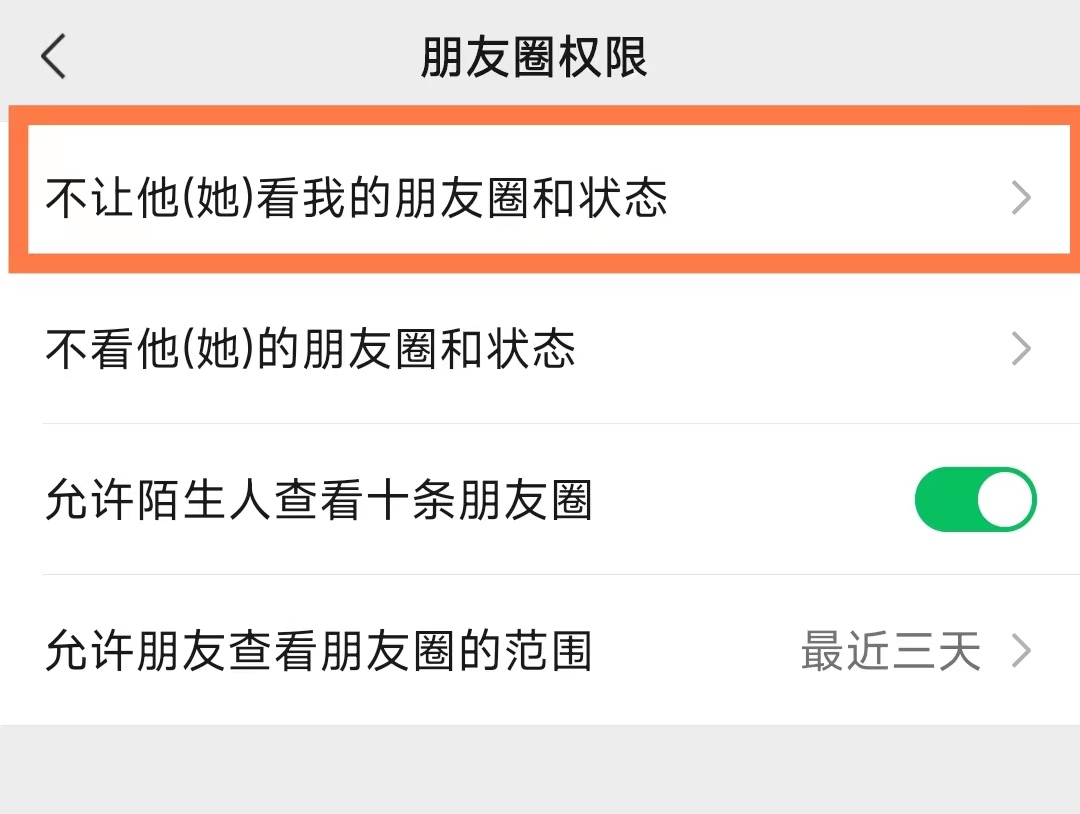Expand the chevron next to 不让他(她)看我的朋友圈和状态

pyautogui.click(x=1021, y=197)
